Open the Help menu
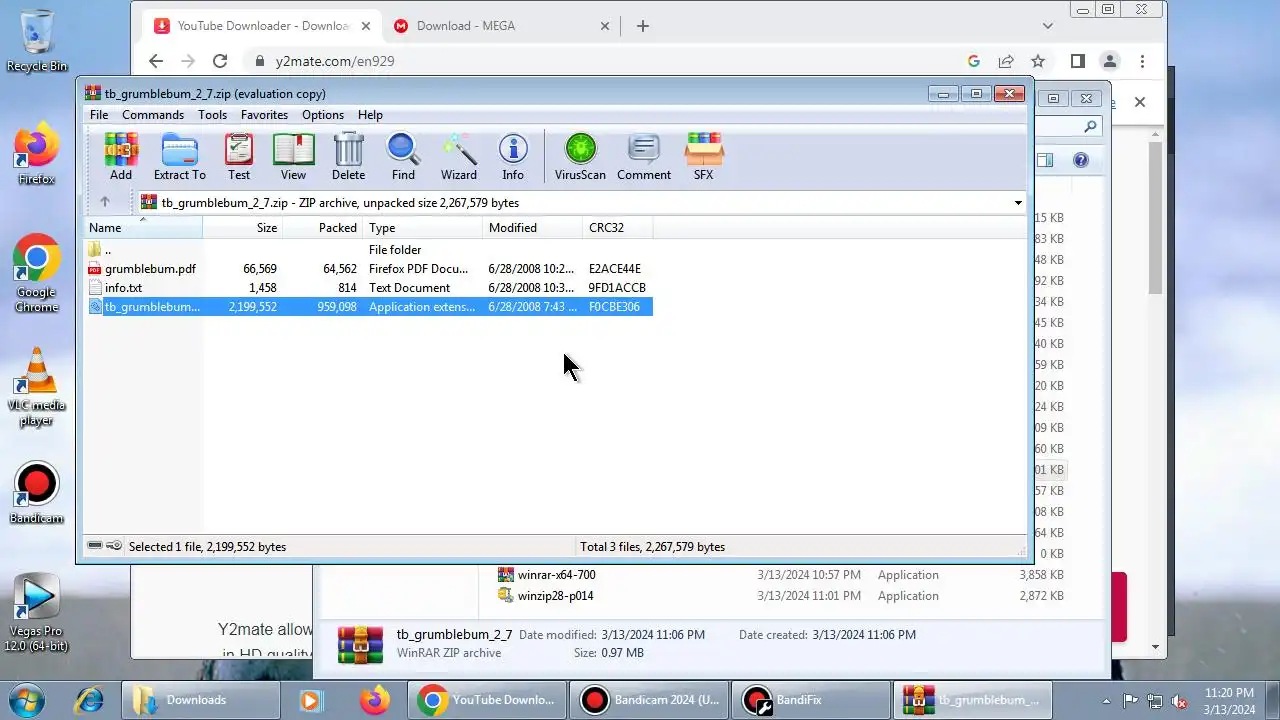Viewport: 1280px width, 720px height. coord(370,115)
